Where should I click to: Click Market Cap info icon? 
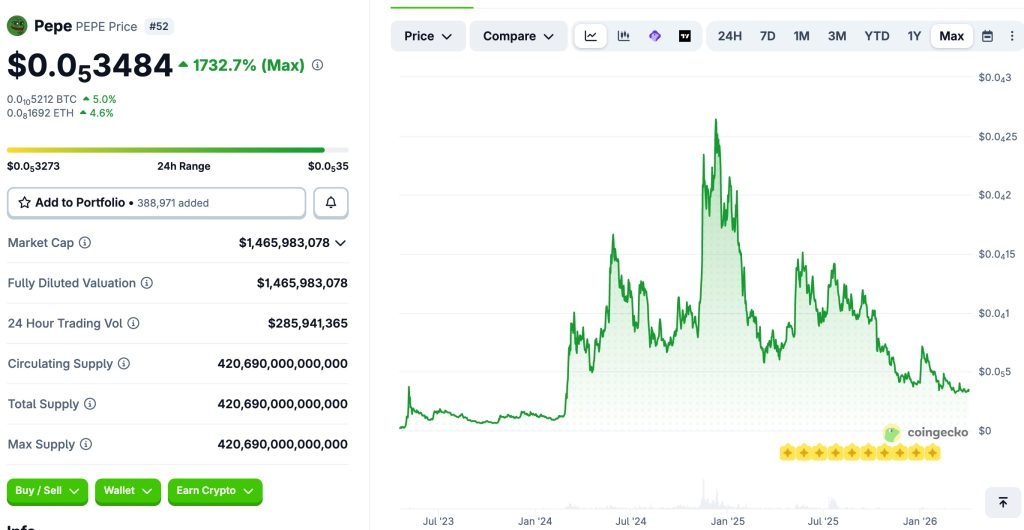(85, 243)
